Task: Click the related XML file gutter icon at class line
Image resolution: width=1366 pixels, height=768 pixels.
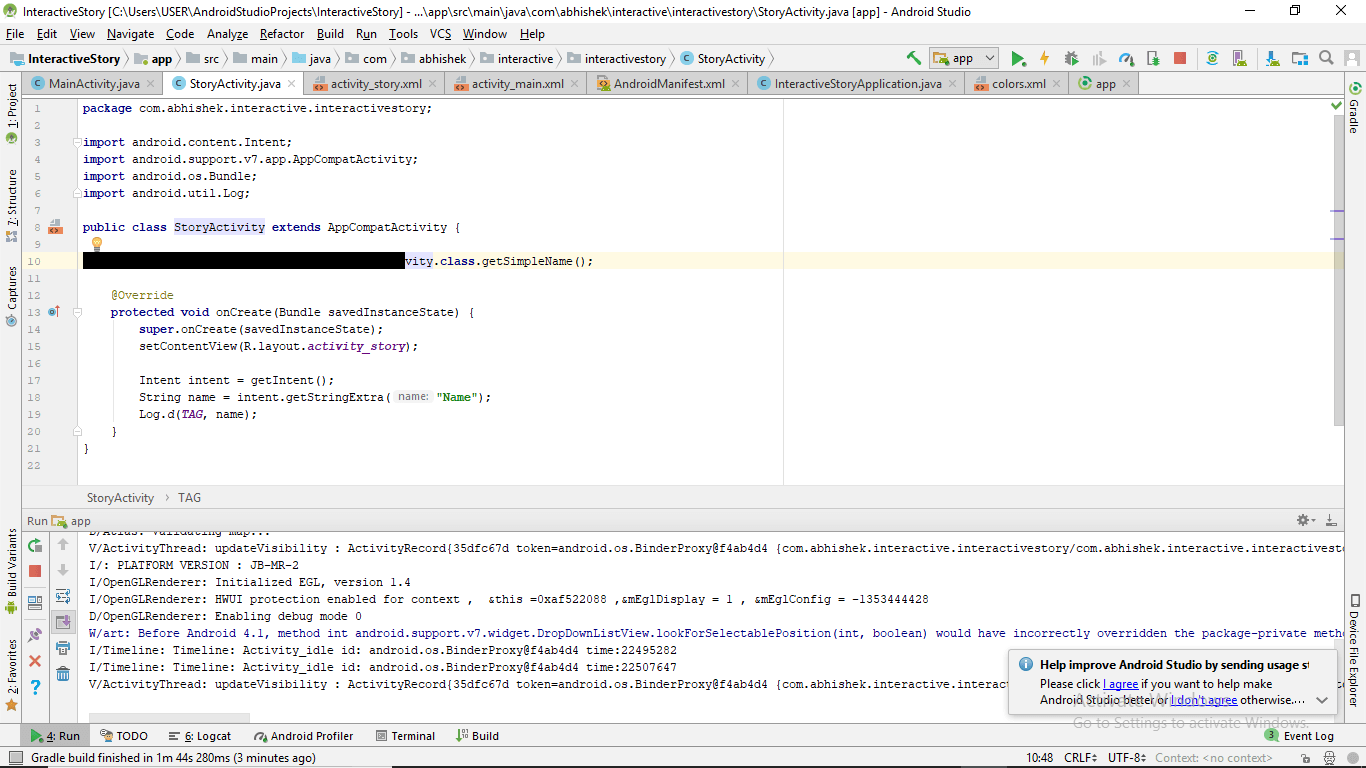Action: tap(56, 228)
